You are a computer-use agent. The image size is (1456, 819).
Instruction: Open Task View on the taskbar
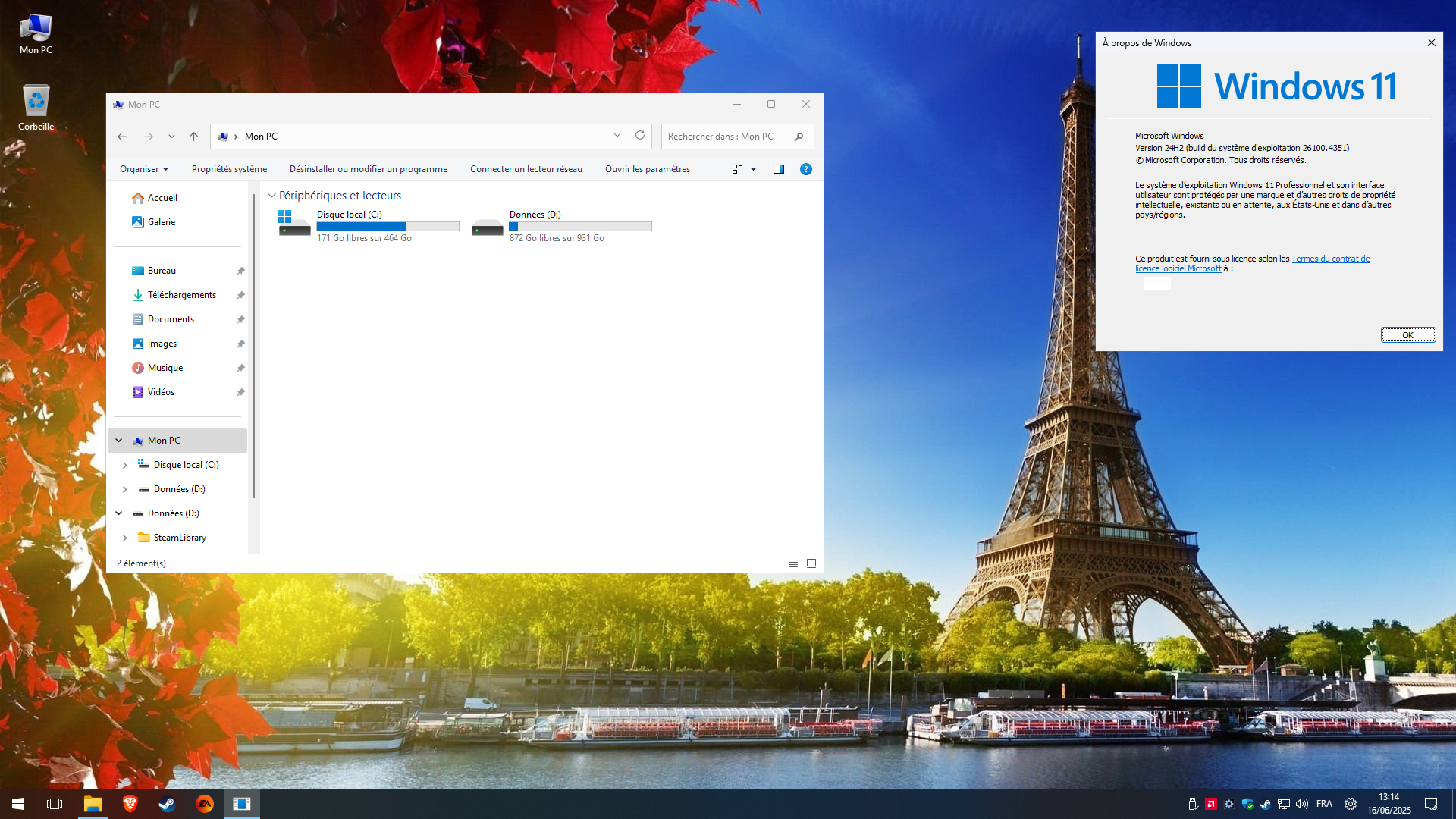[x=55, y=804]
